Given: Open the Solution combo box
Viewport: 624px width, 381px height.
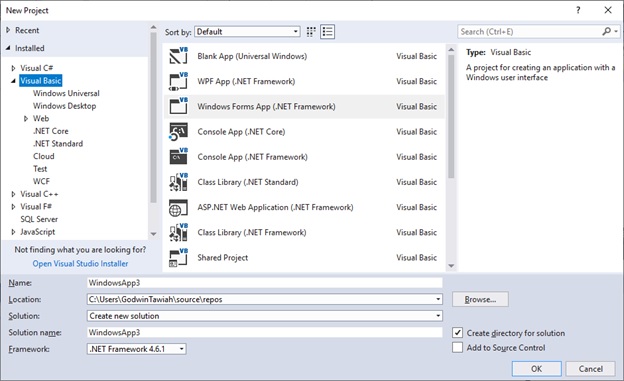Looking at the screenshot, I should (x=265, y=316).
